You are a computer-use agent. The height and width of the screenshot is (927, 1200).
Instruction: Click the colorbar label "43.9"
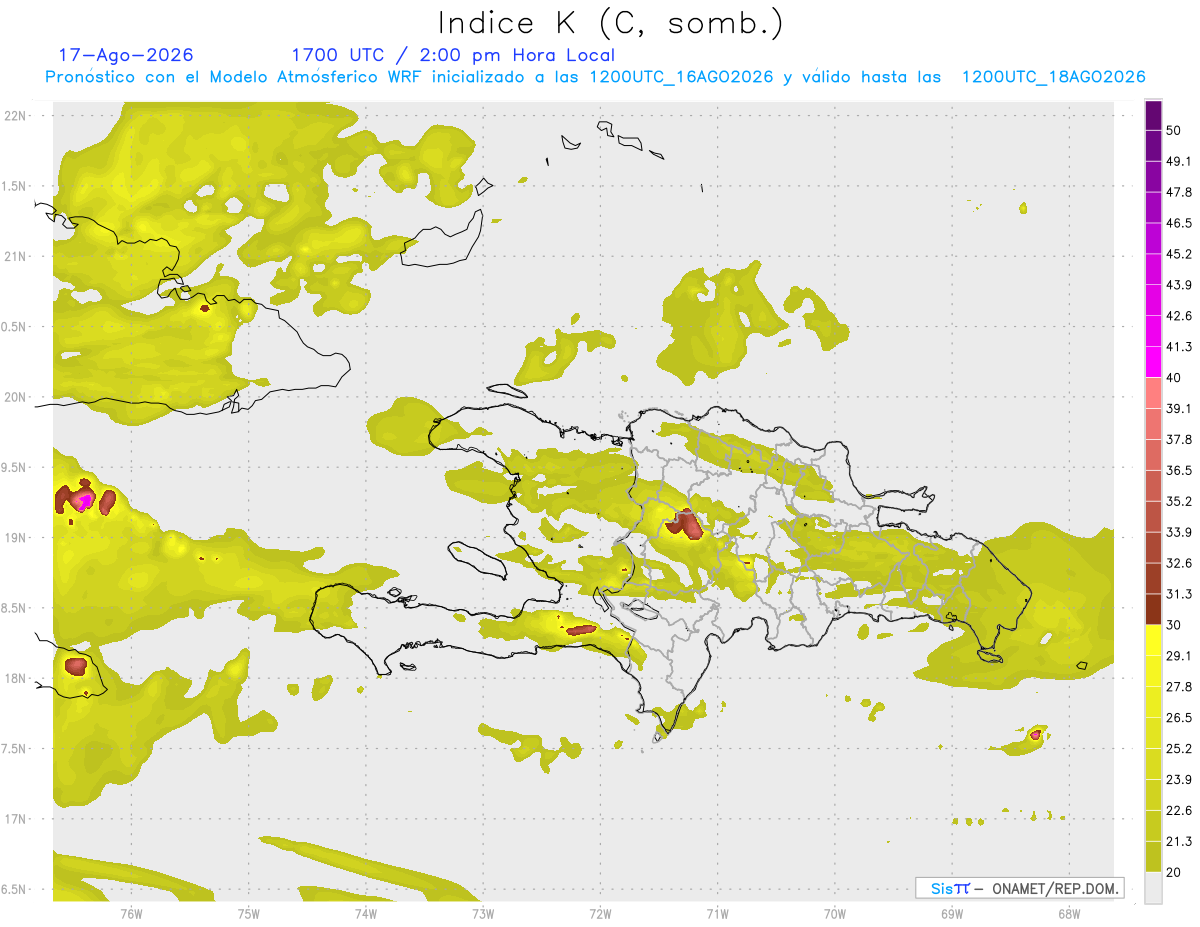(1179, 285)
